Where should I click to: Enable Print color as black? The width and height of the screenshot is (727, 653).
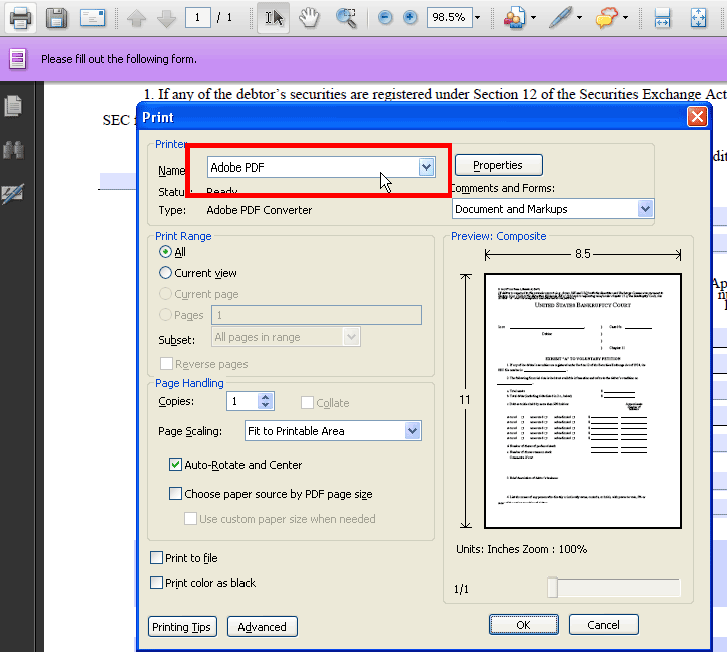[x=156, y=583]
